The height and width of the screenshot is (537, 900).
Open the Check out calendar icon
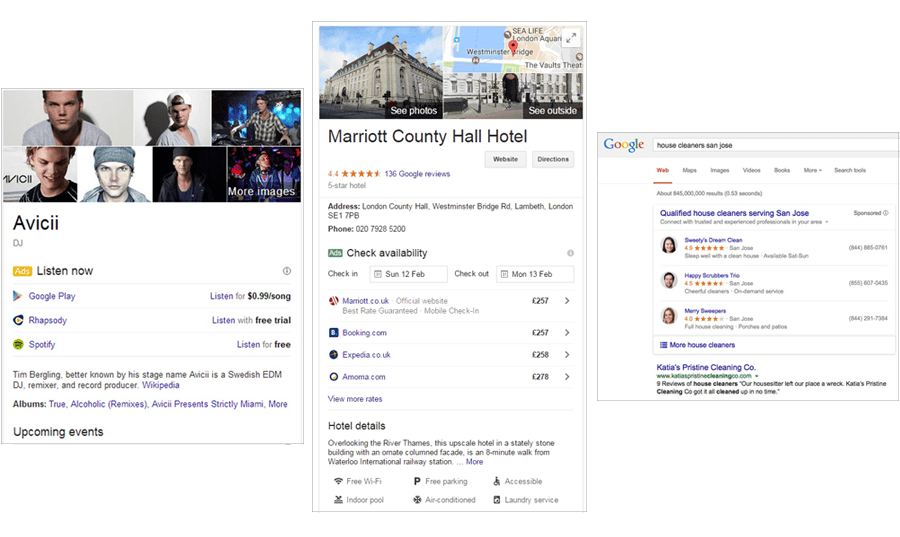pos(504,274)
